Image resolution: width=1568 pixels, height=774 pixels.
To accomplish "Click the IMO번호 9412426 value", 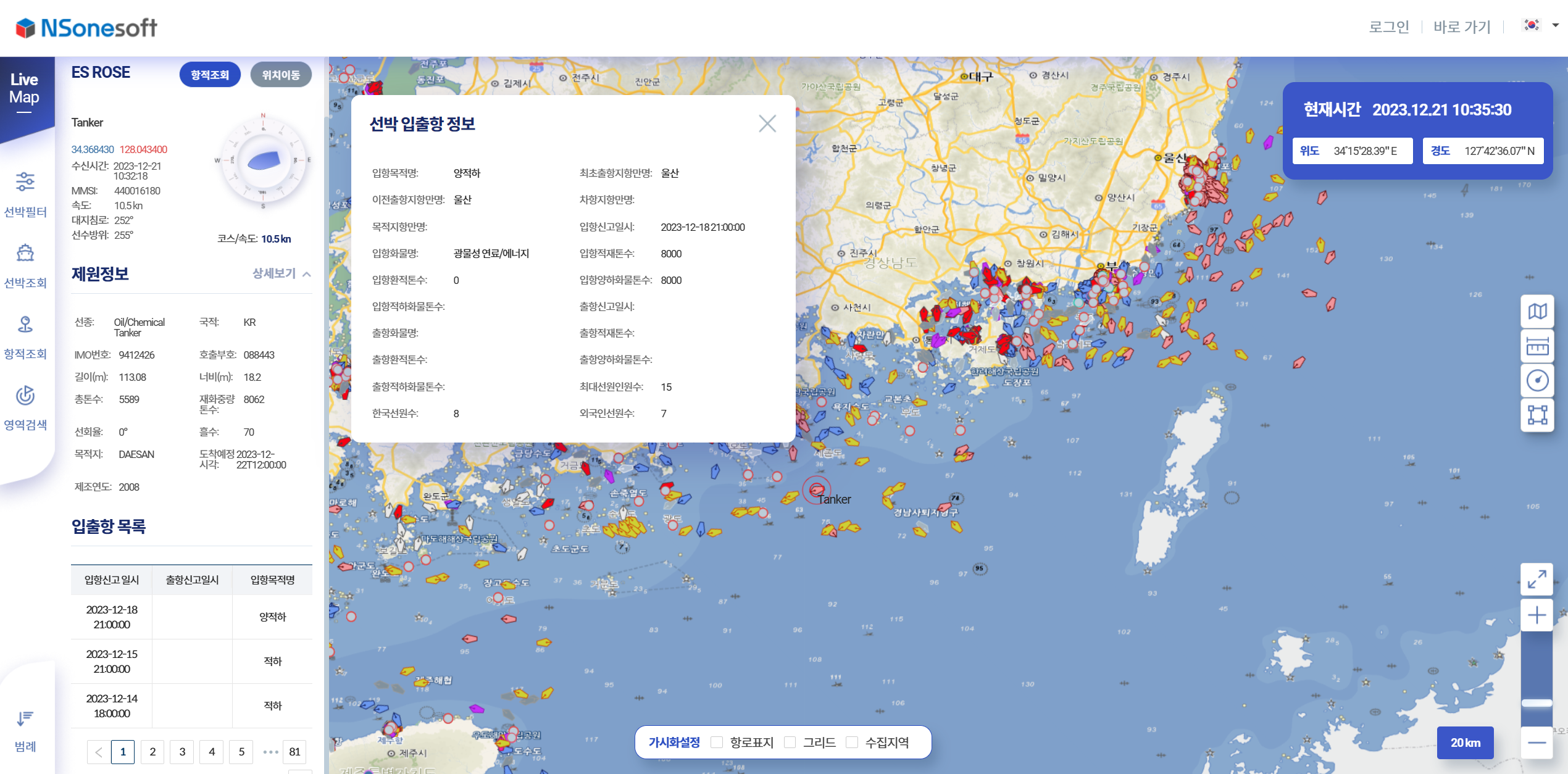I will [136, 355].
